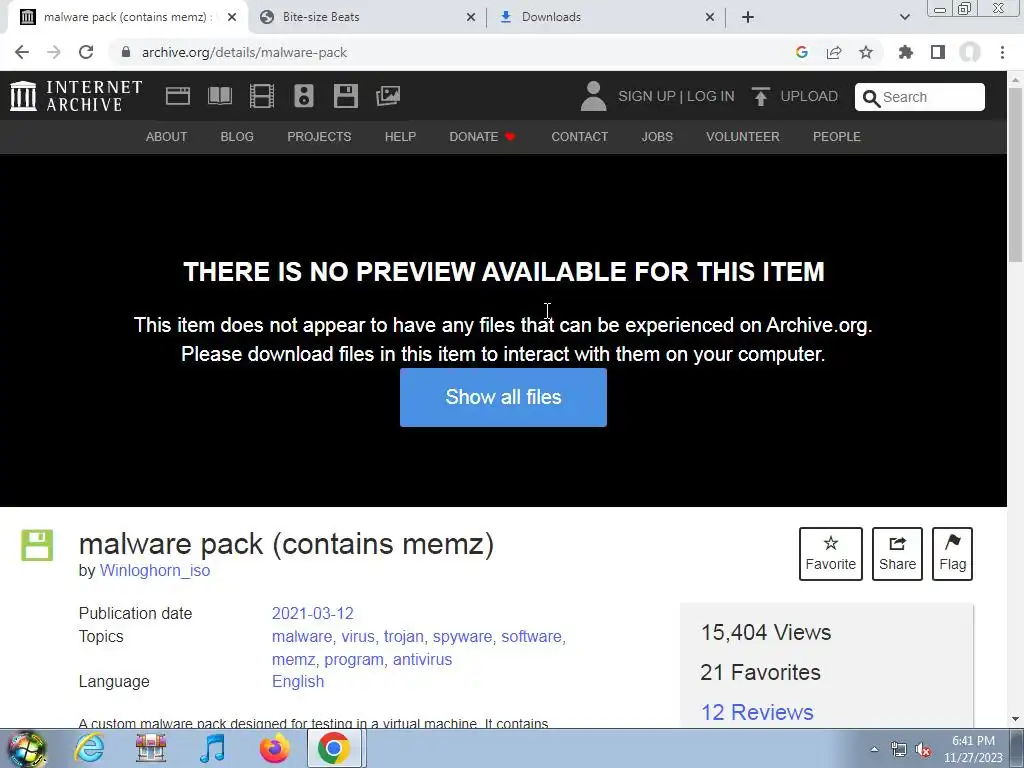
Task: Launch Firefox from taskbar
Action: click(x=274, y=748)
